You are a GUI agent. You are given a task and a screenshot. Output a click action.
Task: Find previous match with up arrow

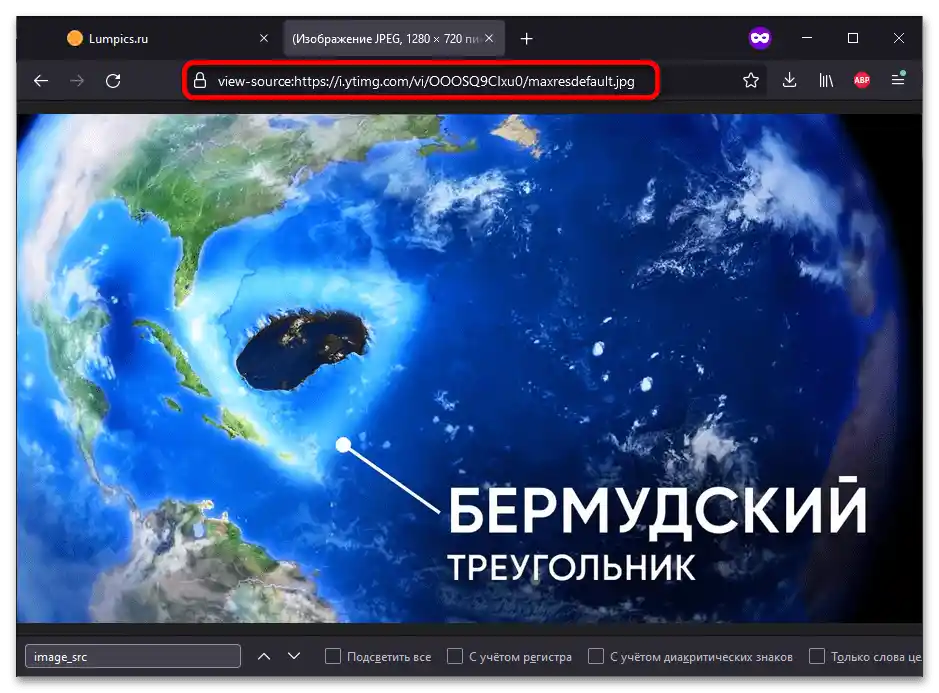pyautogui.click(x=263, y=656)
